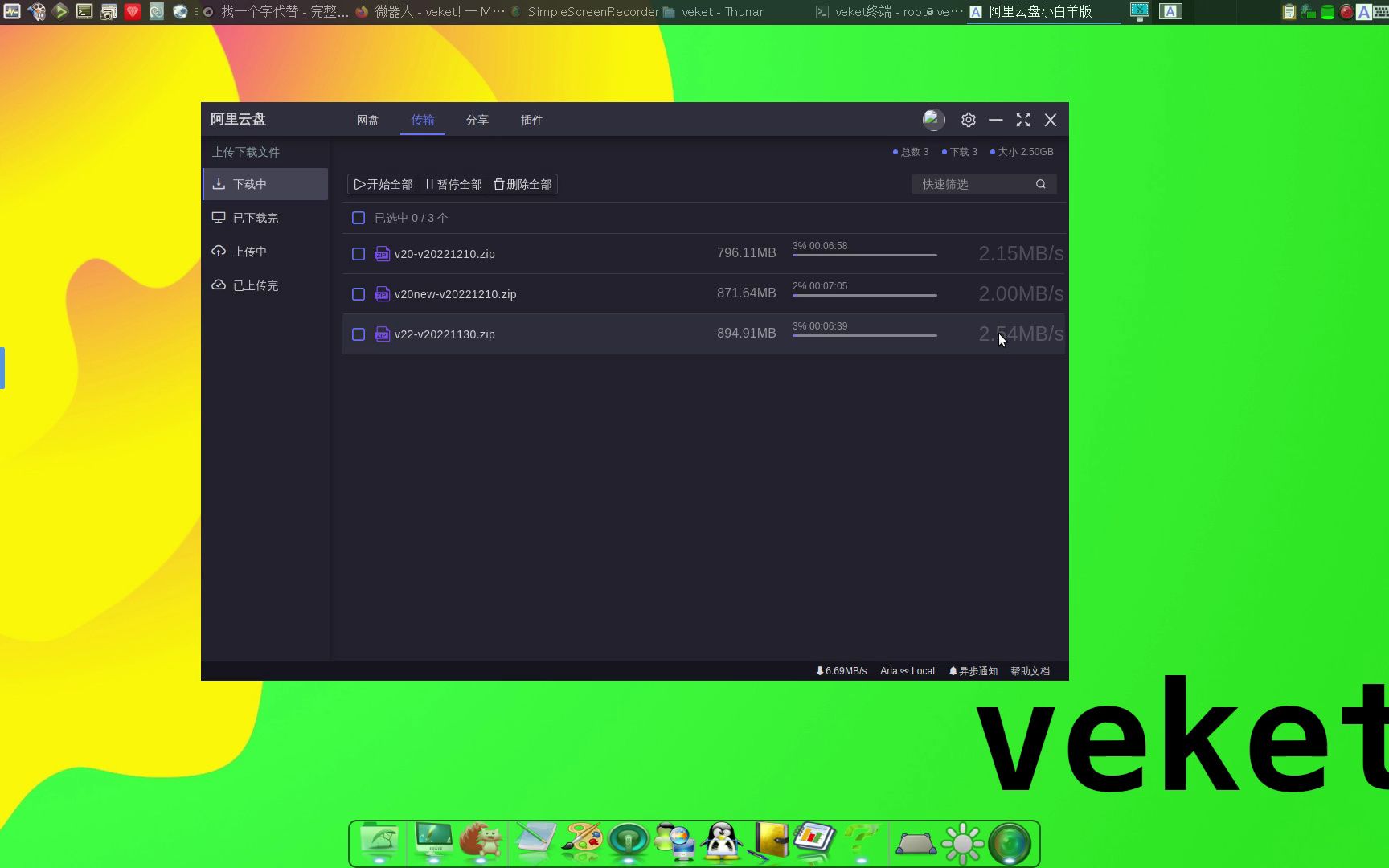Click zip file icon of v20-v20221210.zip

pos(382,254)
